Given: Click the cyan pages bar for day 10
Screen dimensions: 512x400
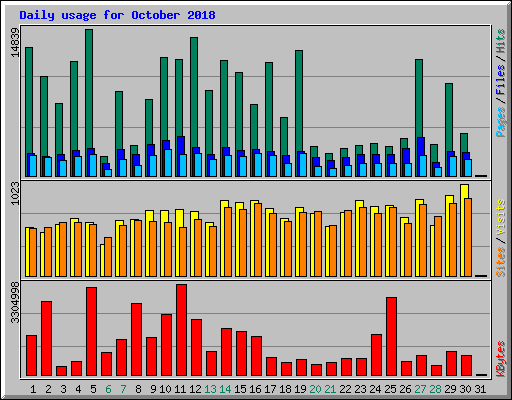Looking at the screenshot, I should click(168, 163).
